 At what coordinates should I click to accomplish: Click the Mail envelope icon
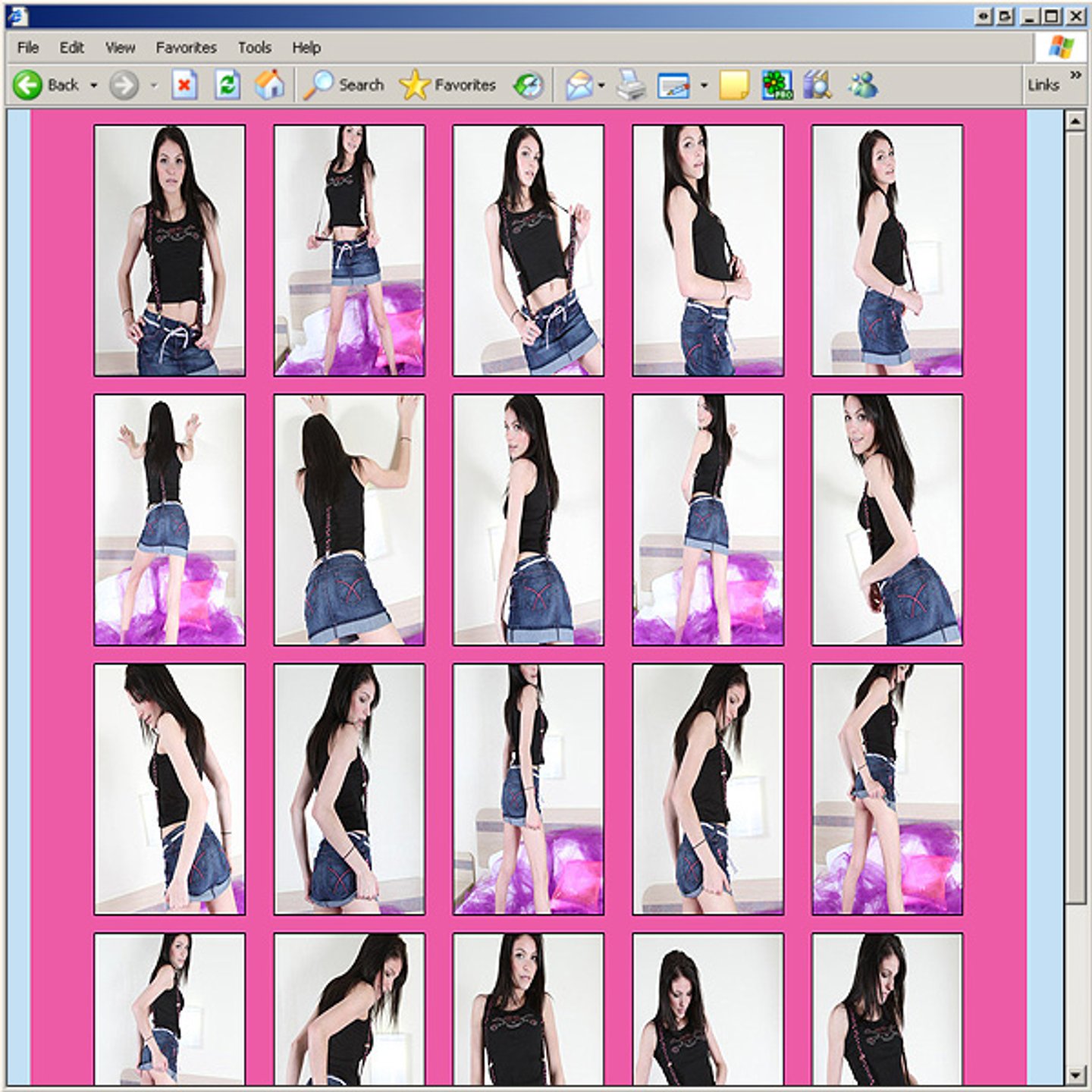(579, 85)
